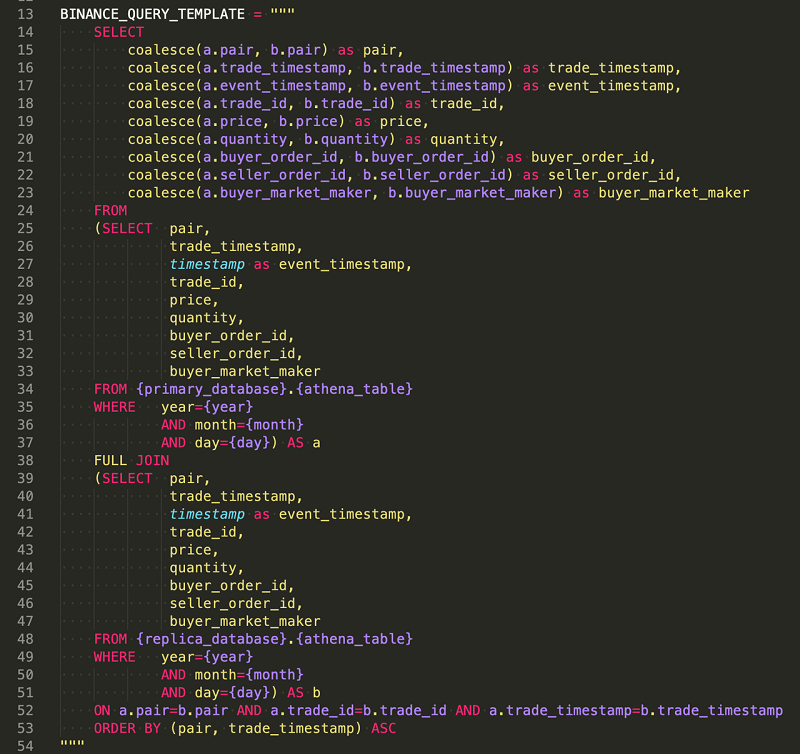The width and height of the screenshot is (800, 754).
Task: Click 'AS a' alias on line 37
Action: pyautogui.click(x=304, y=443)
